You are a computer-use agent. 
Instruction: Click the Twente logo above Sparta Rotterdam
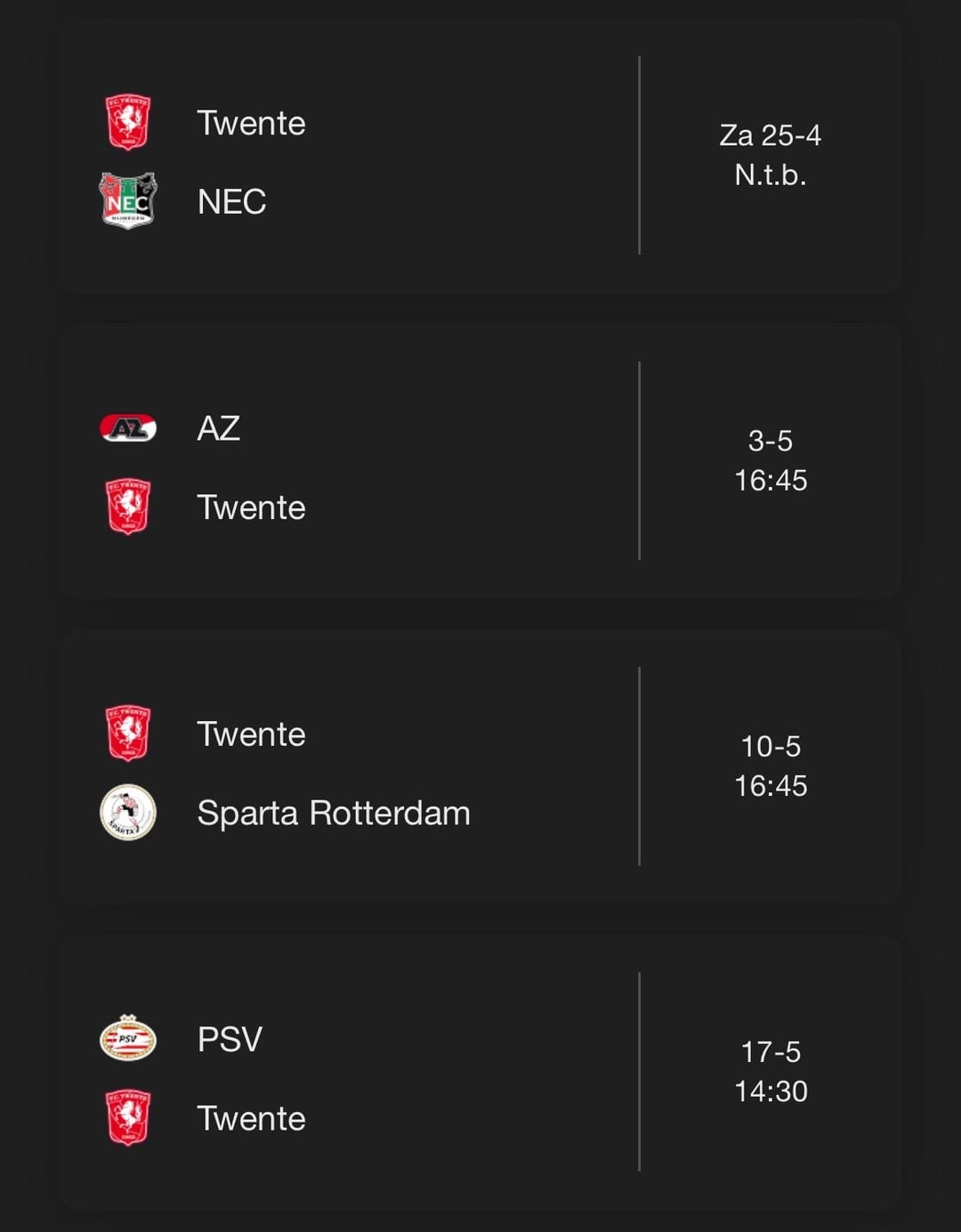pyautogui.click(x=128, y=734)
